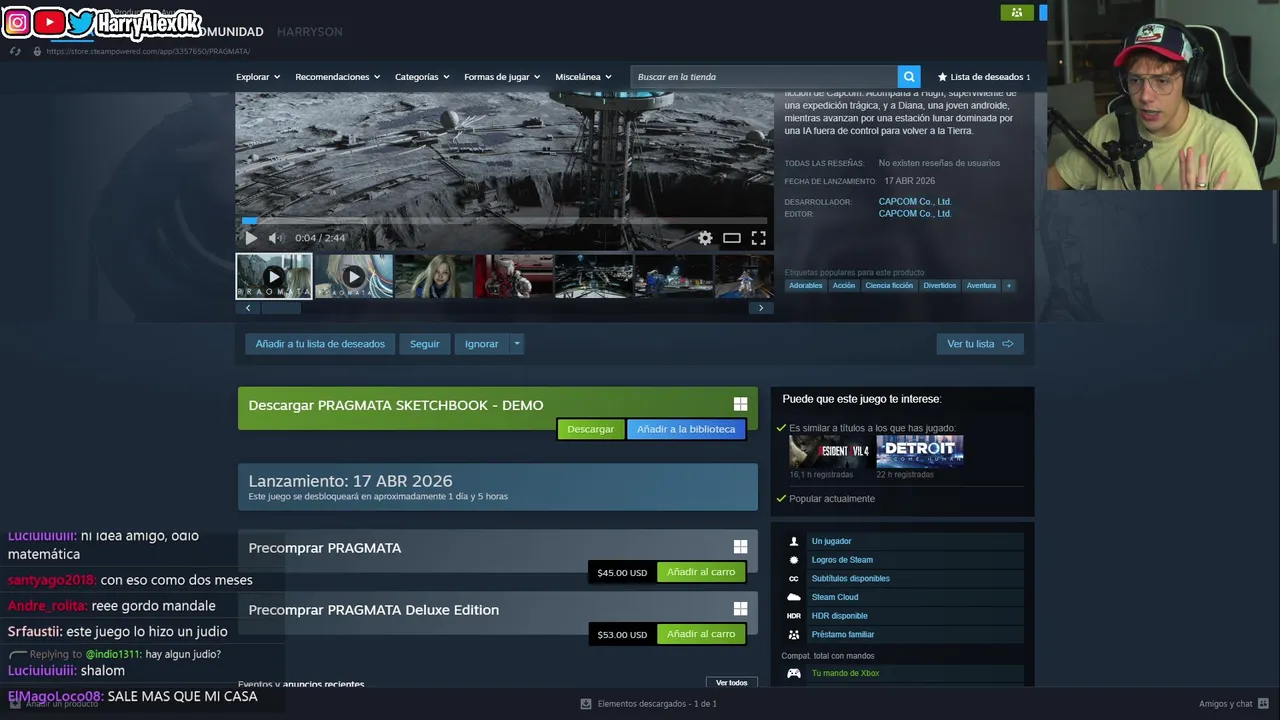Open the Categorías dropdown menu
The width and height of the screenshot is (1280, 720).
click(422, 77)
